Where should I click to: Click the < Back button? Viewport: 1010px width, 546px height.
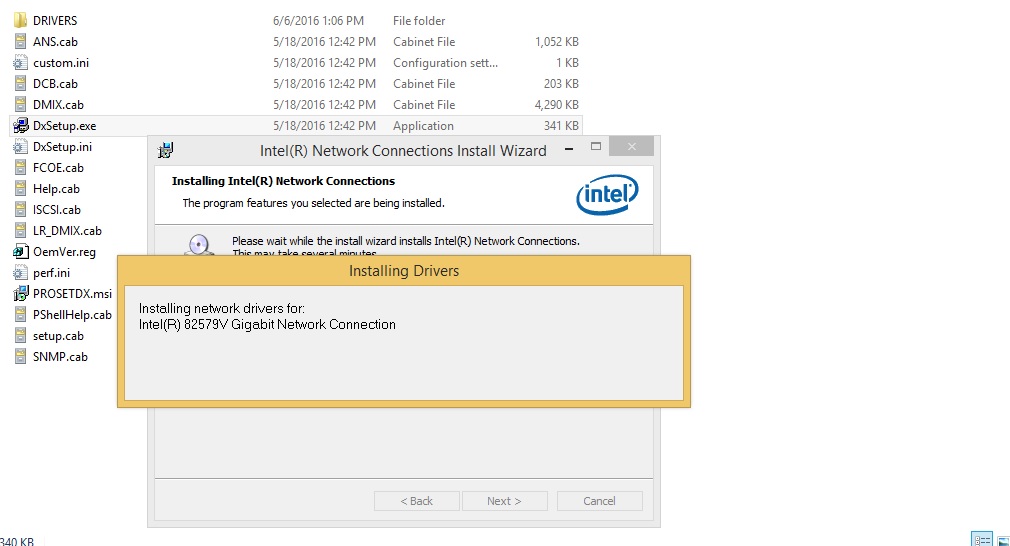pos(417,501)
